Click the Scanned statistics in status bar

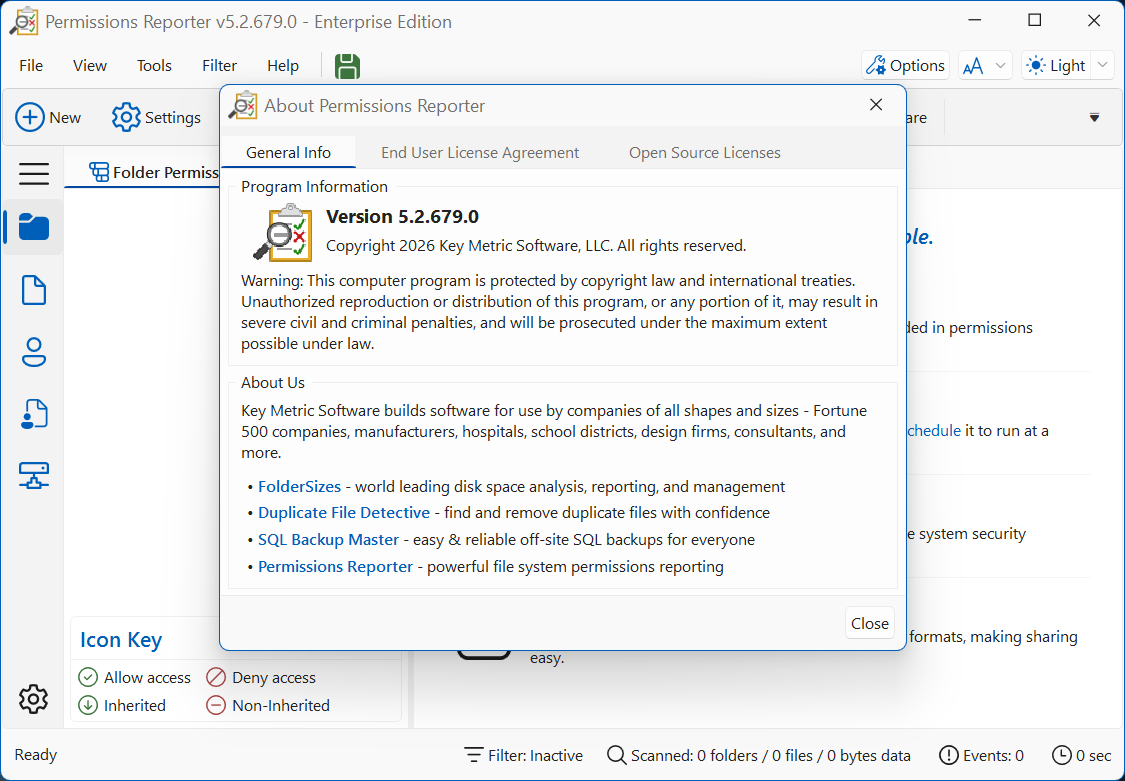tap(758, 755)
